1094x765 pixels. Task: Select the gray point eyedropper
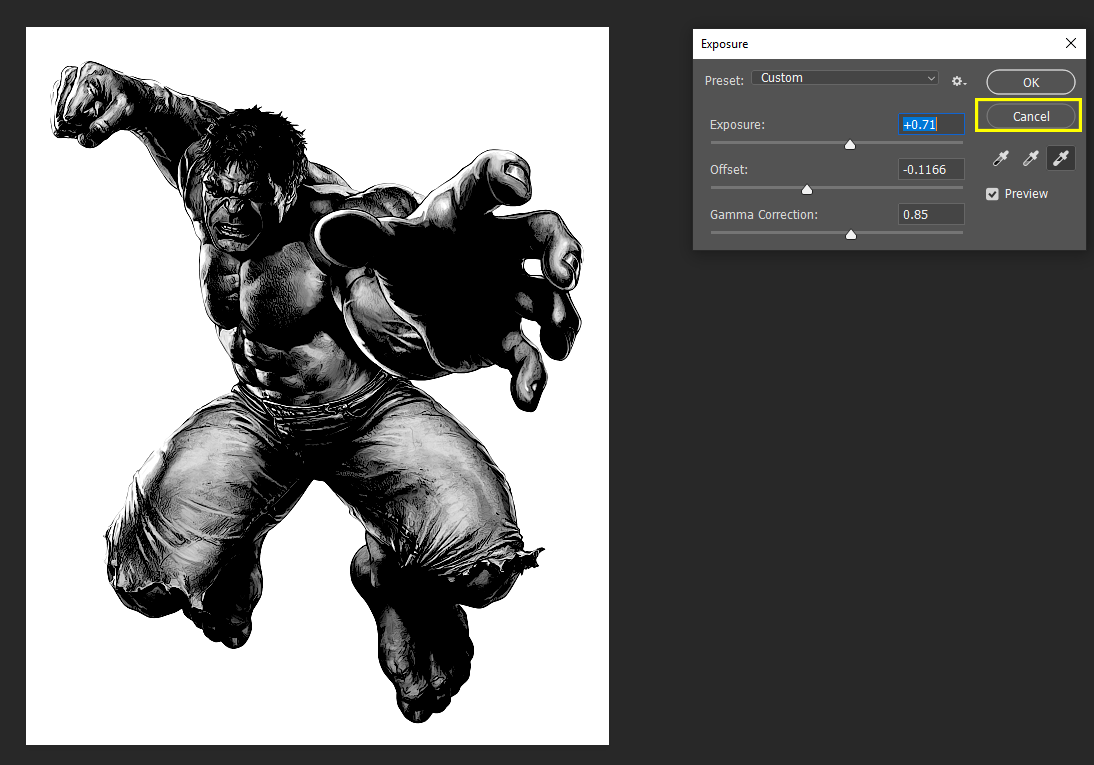pyautogui.click(x=1031, y=158)
